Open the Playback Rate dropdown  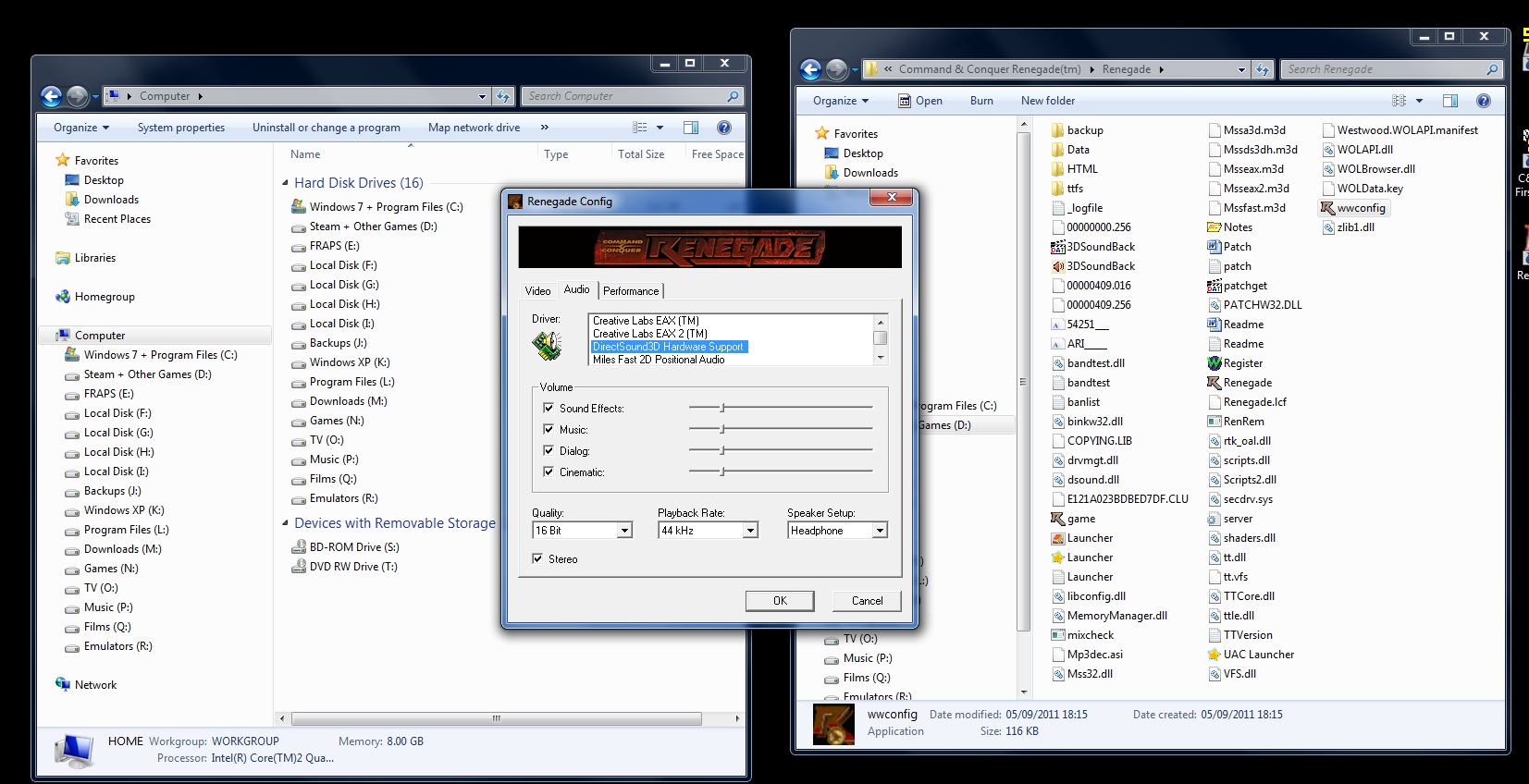(750, 531)
